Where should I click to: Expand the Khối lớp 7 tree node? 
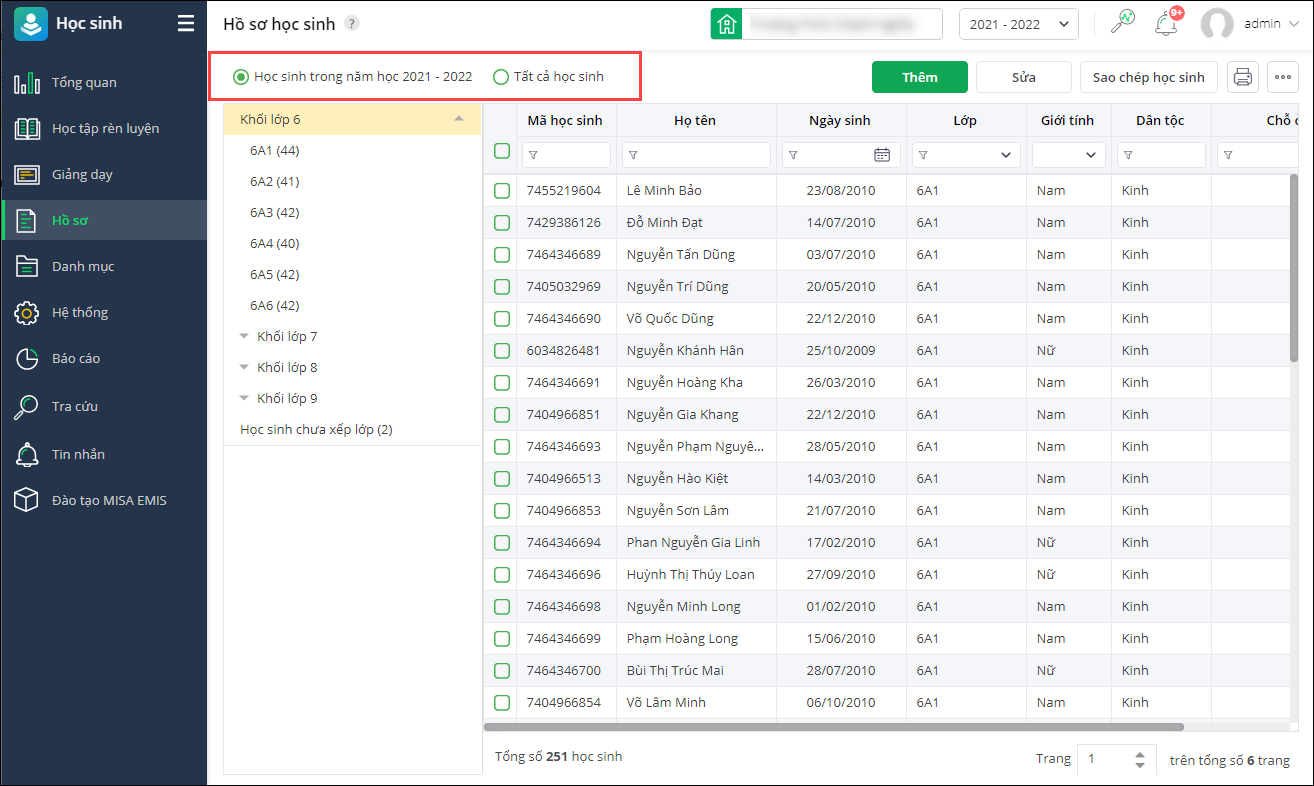pos(244,337)
